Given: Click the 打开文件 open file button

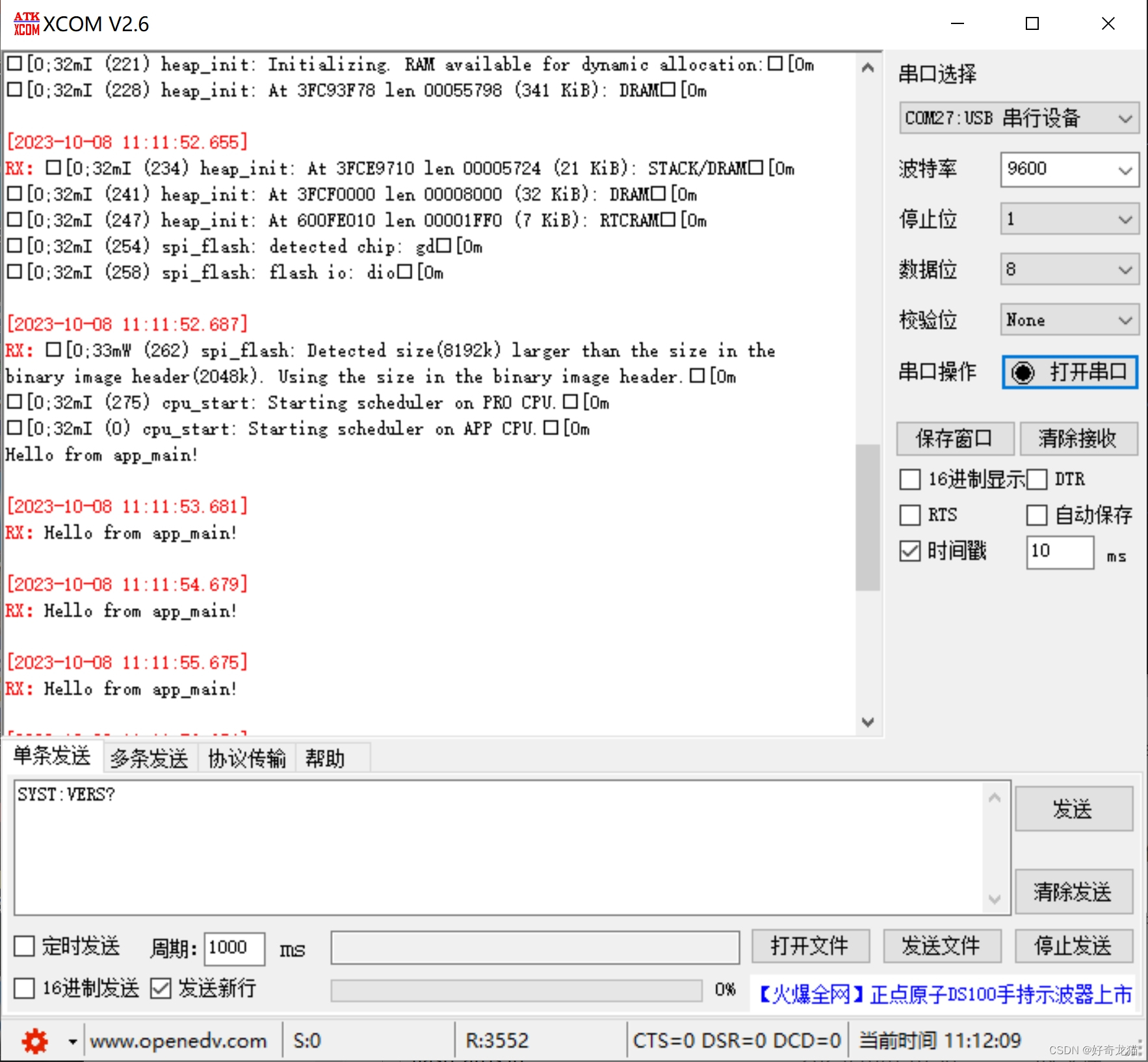Looking at the screenshot, I should [810, 946].
